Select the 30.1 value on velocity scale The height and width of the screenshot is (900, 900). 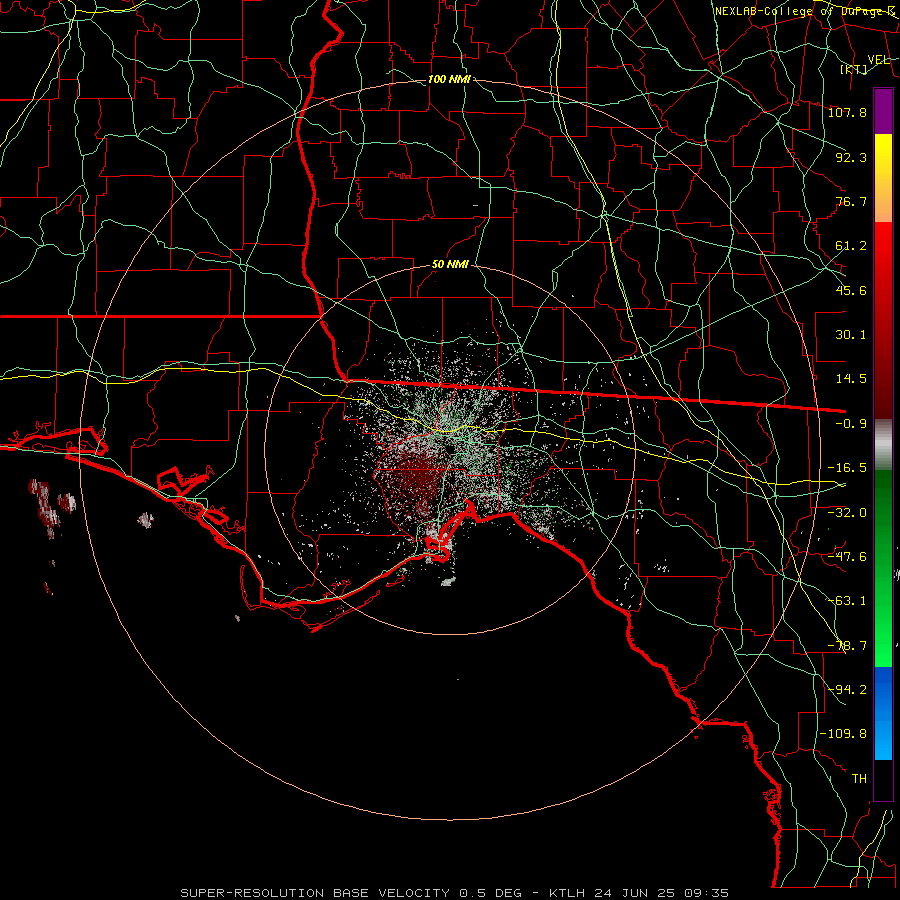(851, 335)
